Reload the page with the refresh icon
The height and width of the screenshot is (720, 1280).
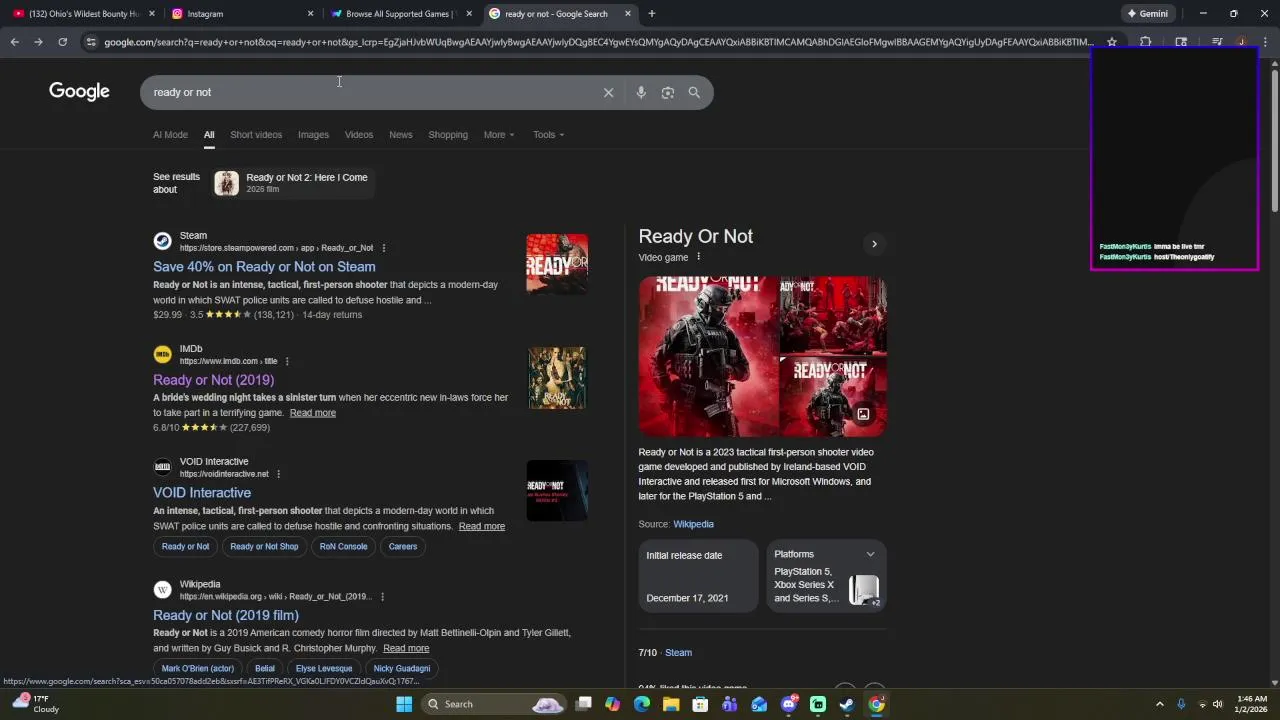[62, 42]
